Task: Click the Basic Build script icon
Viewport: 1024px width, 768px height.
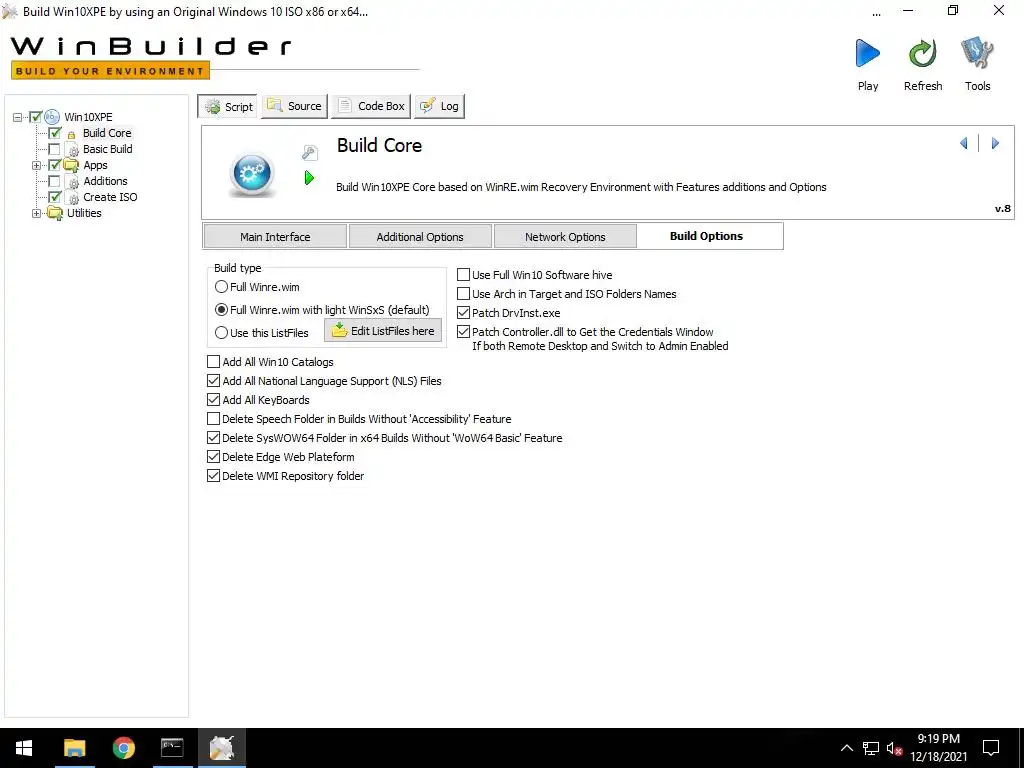Action: click(73, 150)
